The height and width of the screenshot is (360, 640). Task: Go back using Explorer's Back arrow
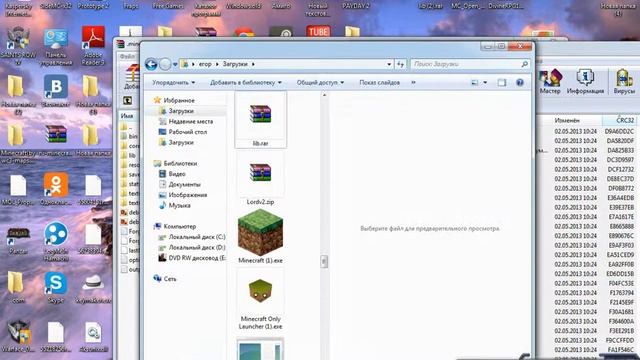point(151,64)
